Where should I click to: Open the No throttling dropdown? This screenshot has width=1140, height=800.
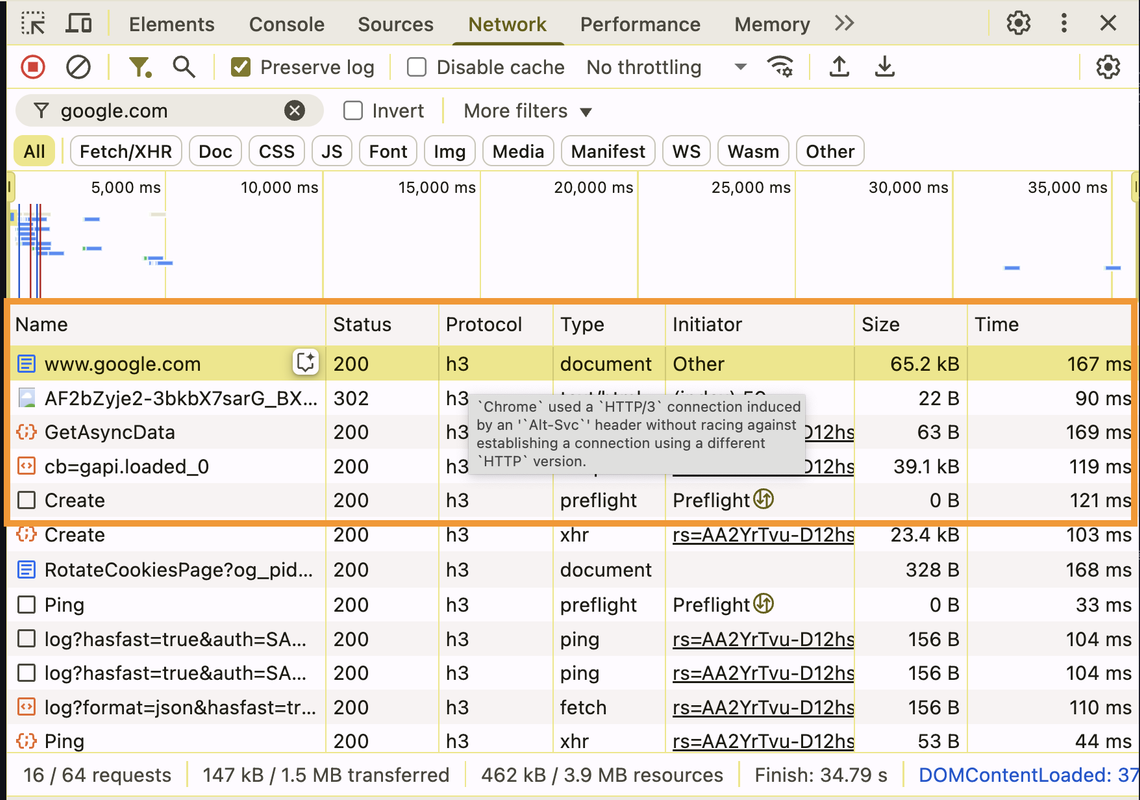[x=666, y=67]
